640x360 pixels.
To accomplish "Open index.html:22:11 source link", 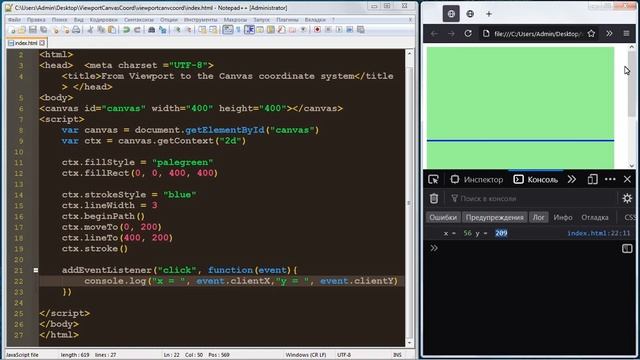I will 599,233.
